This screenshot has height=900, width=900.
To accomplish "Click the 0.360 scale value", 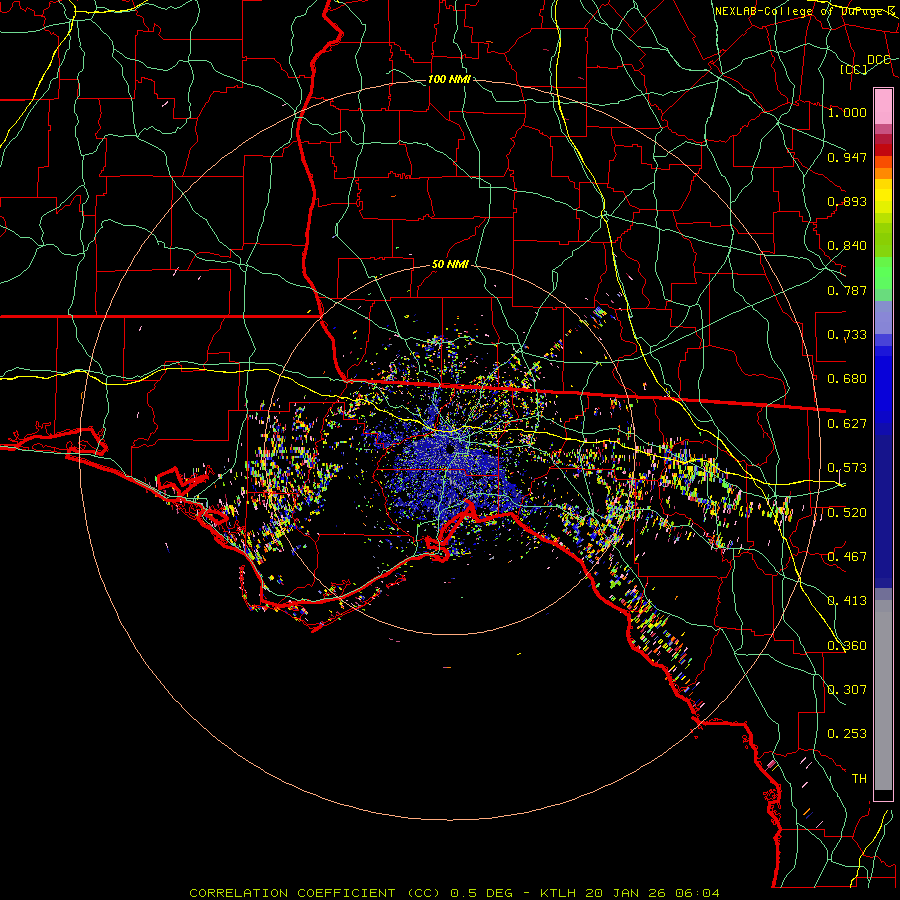I will click(x=847, y=646).
